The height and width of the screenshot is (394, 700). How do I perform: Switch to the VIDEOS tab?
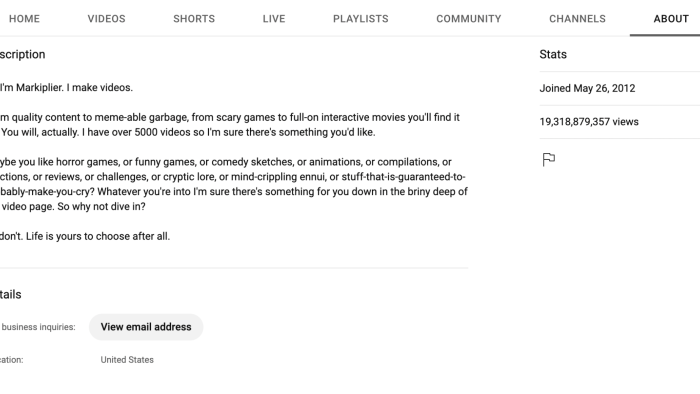pos(106,19)
